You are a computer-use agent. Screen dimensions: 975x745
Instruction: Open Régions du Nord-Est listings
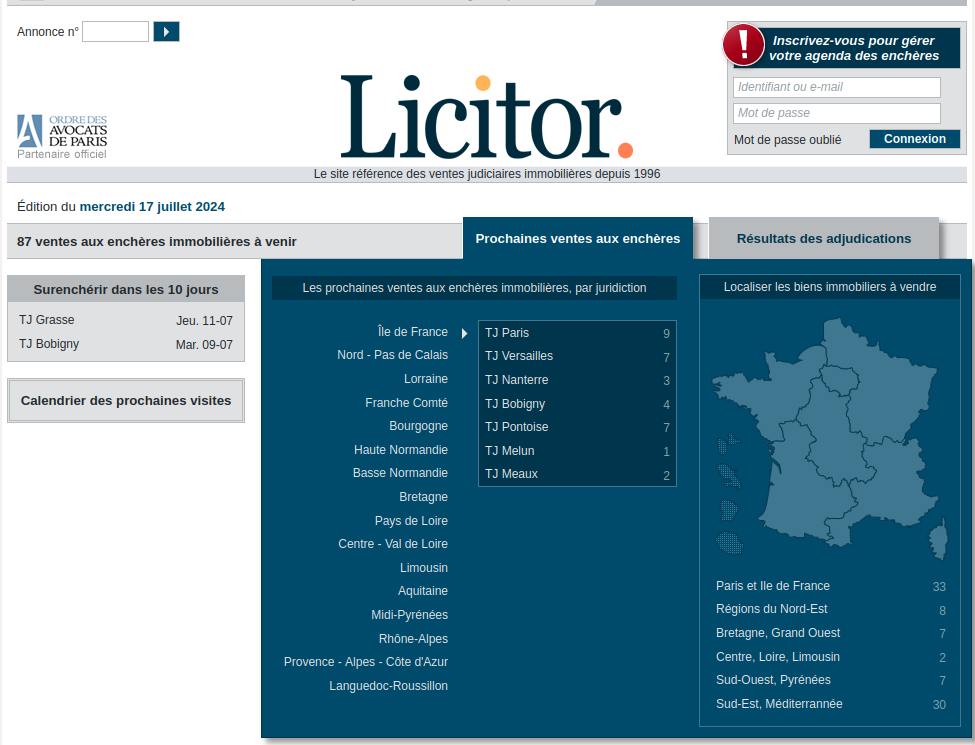click(831, 609)
